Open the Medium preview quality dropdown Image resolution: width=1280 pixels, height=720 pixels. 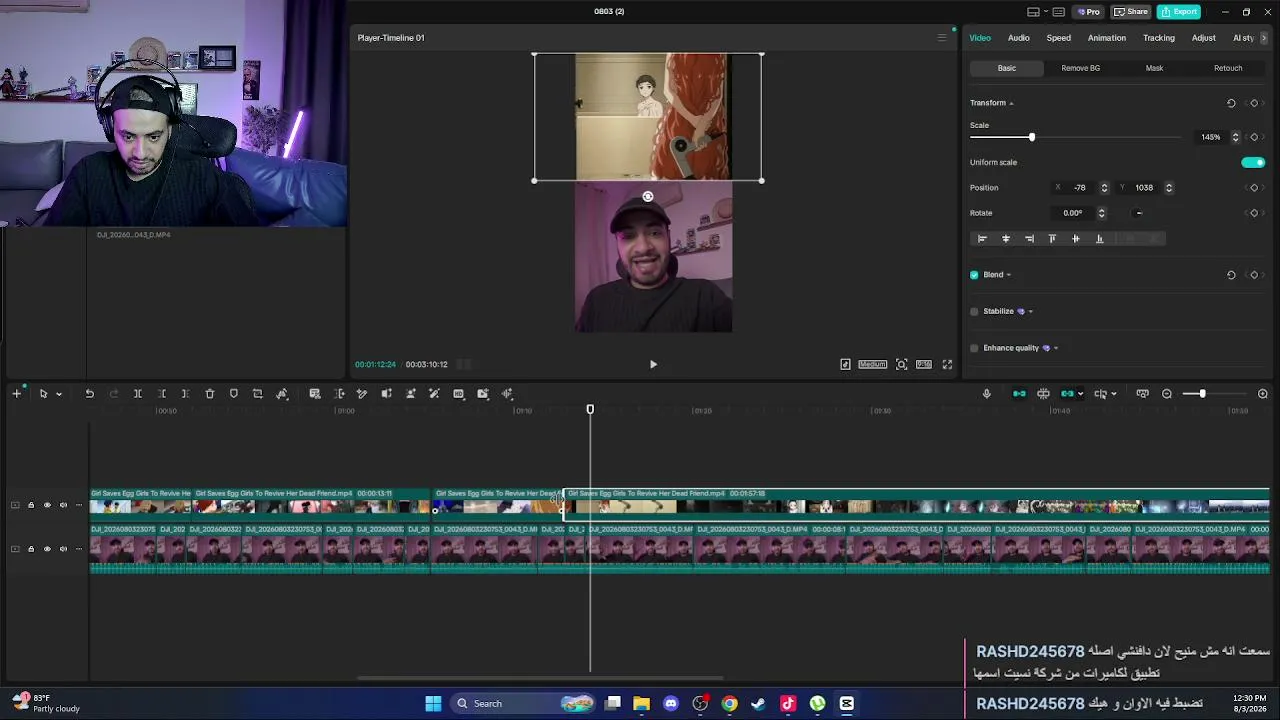872,365
